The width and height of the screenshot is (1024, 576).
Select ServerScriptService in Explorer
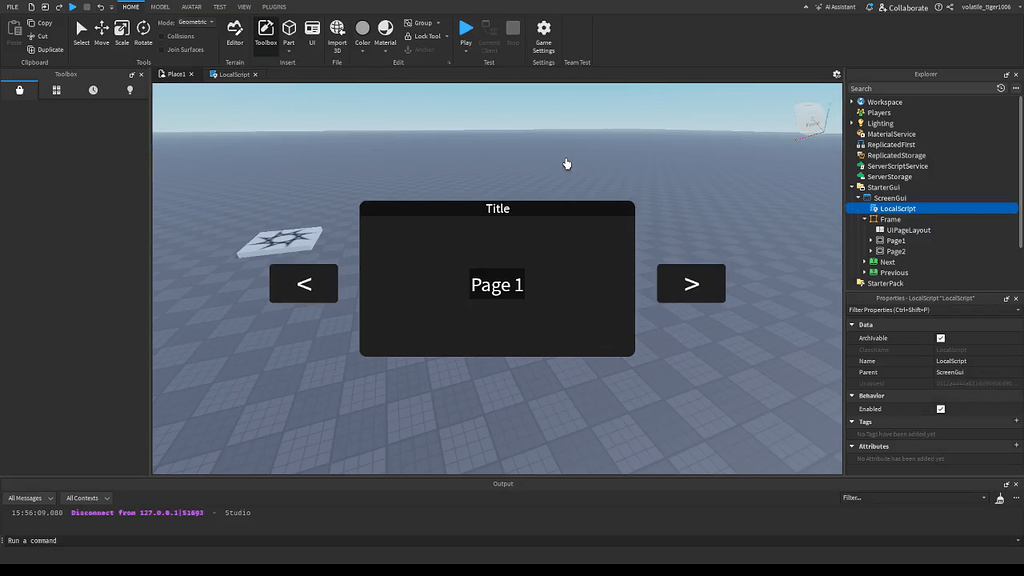coord(897,166)
